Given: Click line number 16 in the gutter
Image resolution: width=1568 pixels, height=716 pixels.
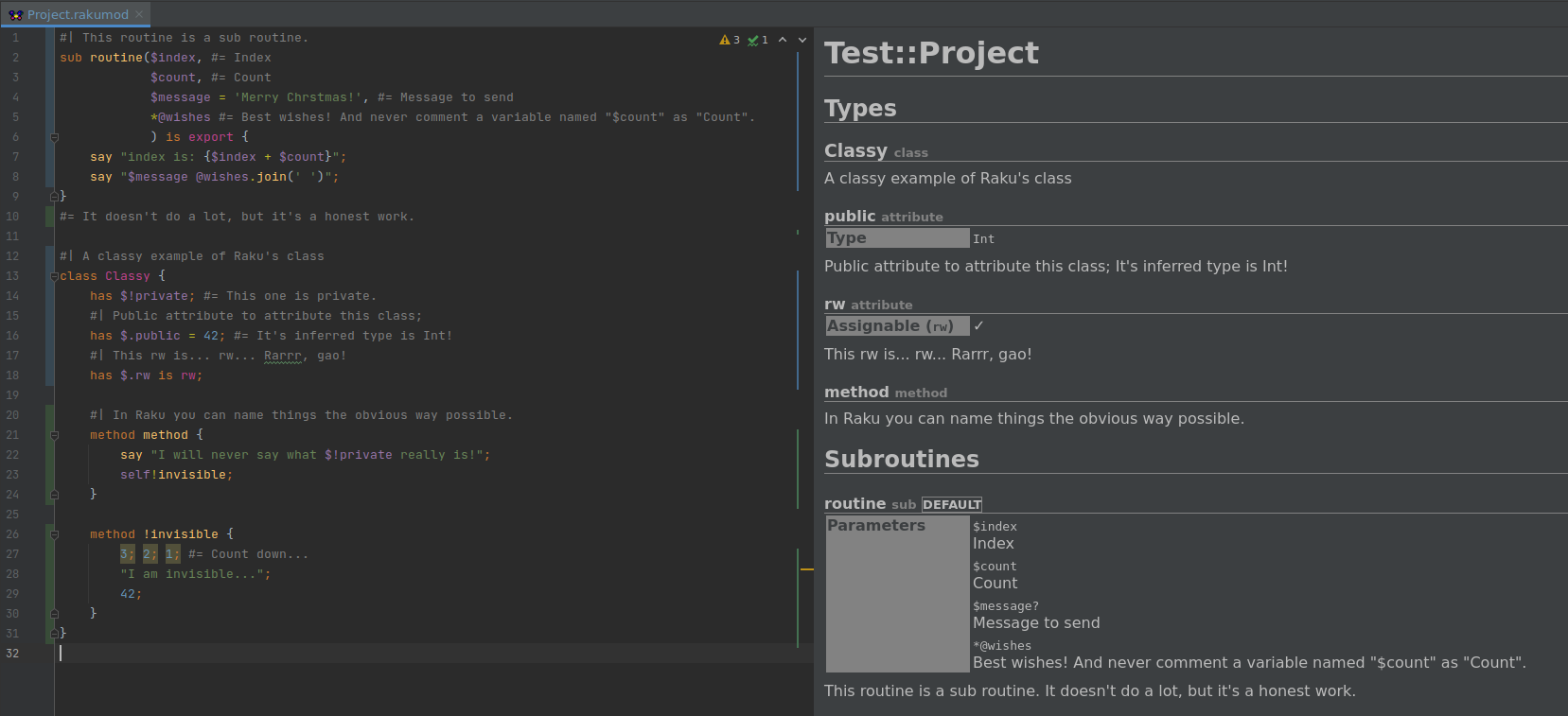Looking at the screenshot, I should 12,336.
